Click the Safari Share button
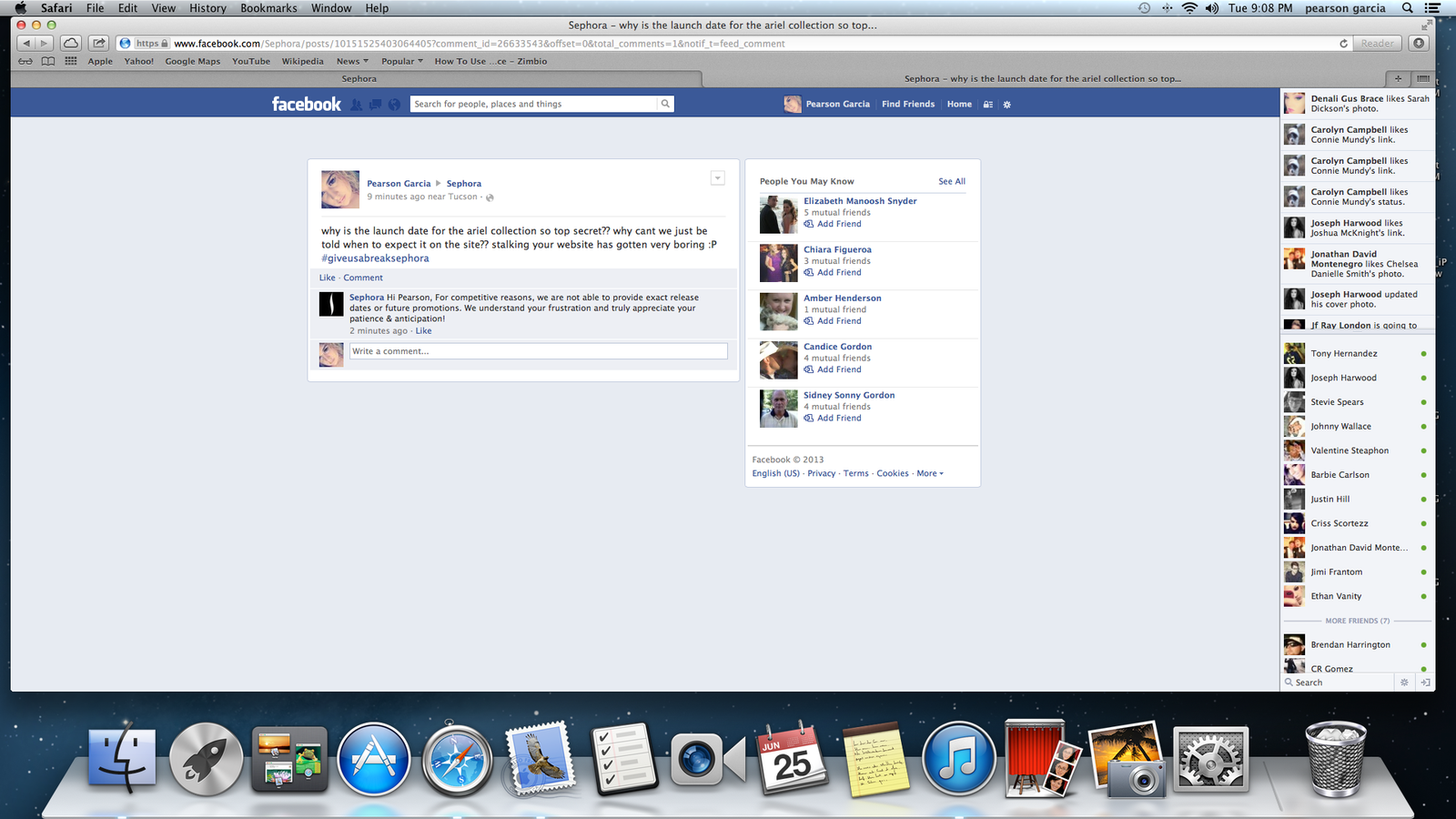1456x819 pixels. [x=99, y=43]
